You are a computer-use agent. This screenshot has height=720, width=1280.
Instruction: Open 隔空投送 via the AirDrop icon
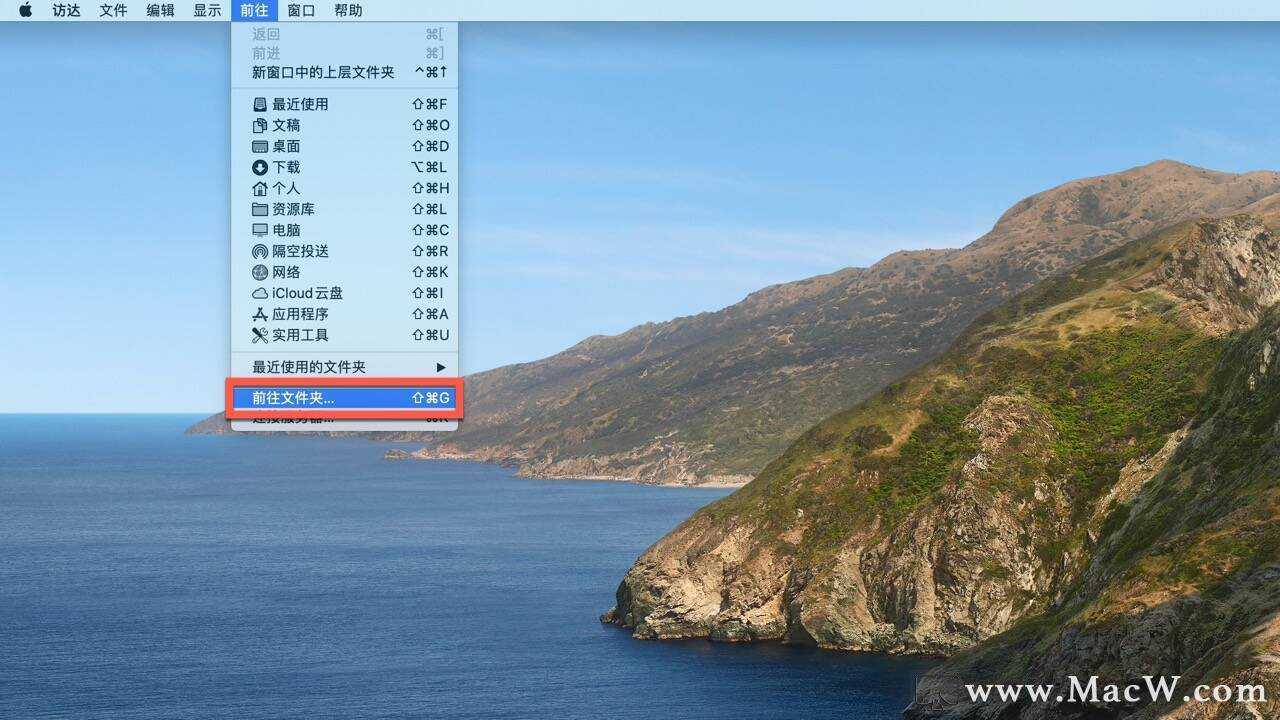(x=260, y=251)
